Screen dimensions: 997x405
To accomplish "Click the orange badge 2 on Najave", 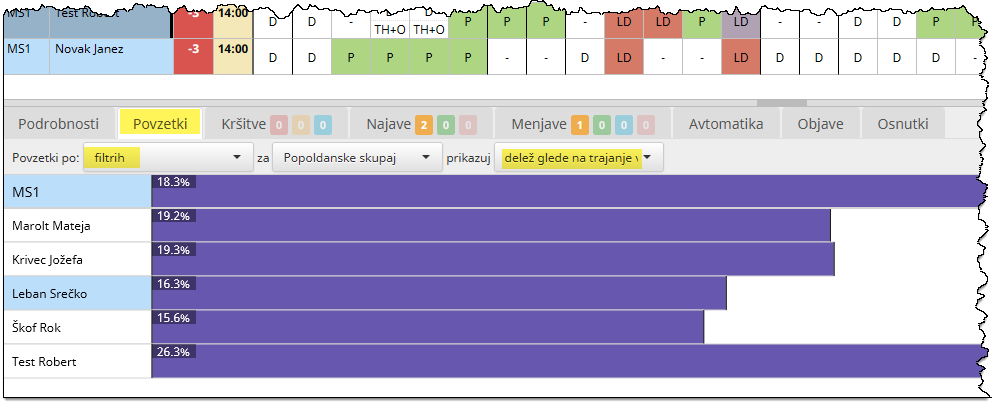I will [424, 125].
